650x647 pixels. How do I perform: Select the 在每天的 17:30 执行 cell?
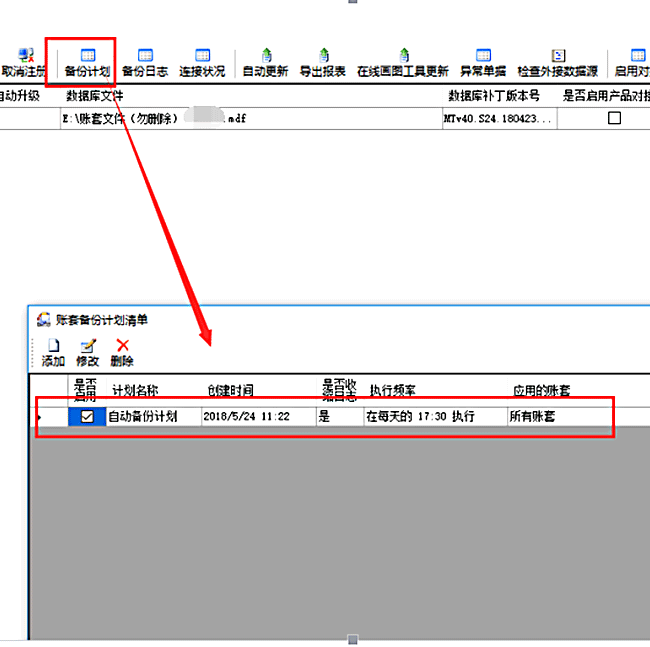pos(436,416)
